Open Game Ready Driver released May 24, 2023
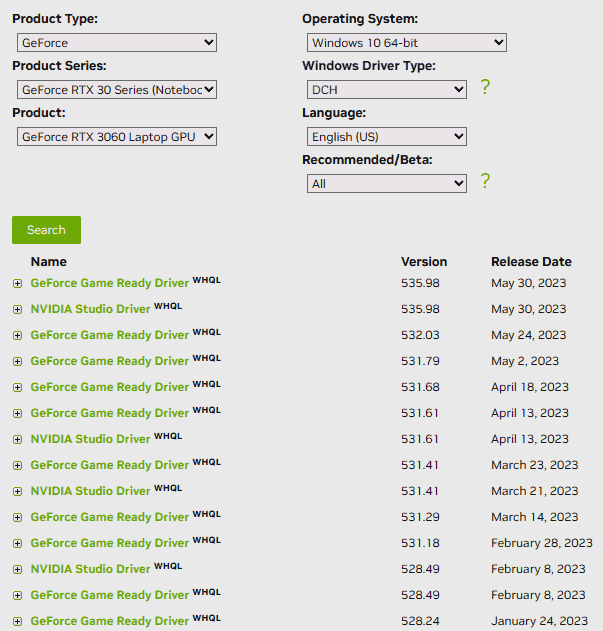603x631 pixels. click(109, 335)
